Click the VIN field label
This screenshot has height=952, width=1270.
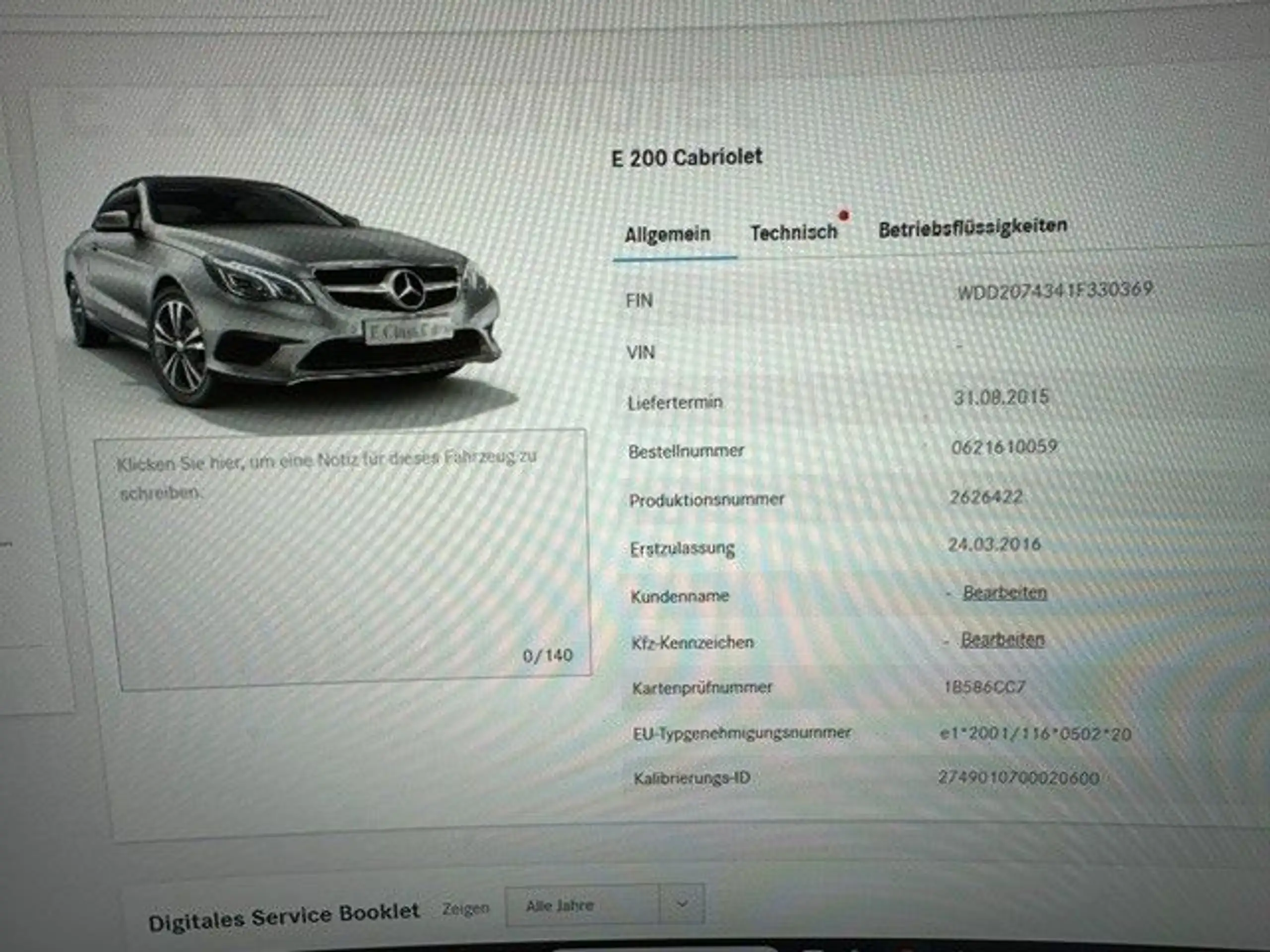pos(640,352)
